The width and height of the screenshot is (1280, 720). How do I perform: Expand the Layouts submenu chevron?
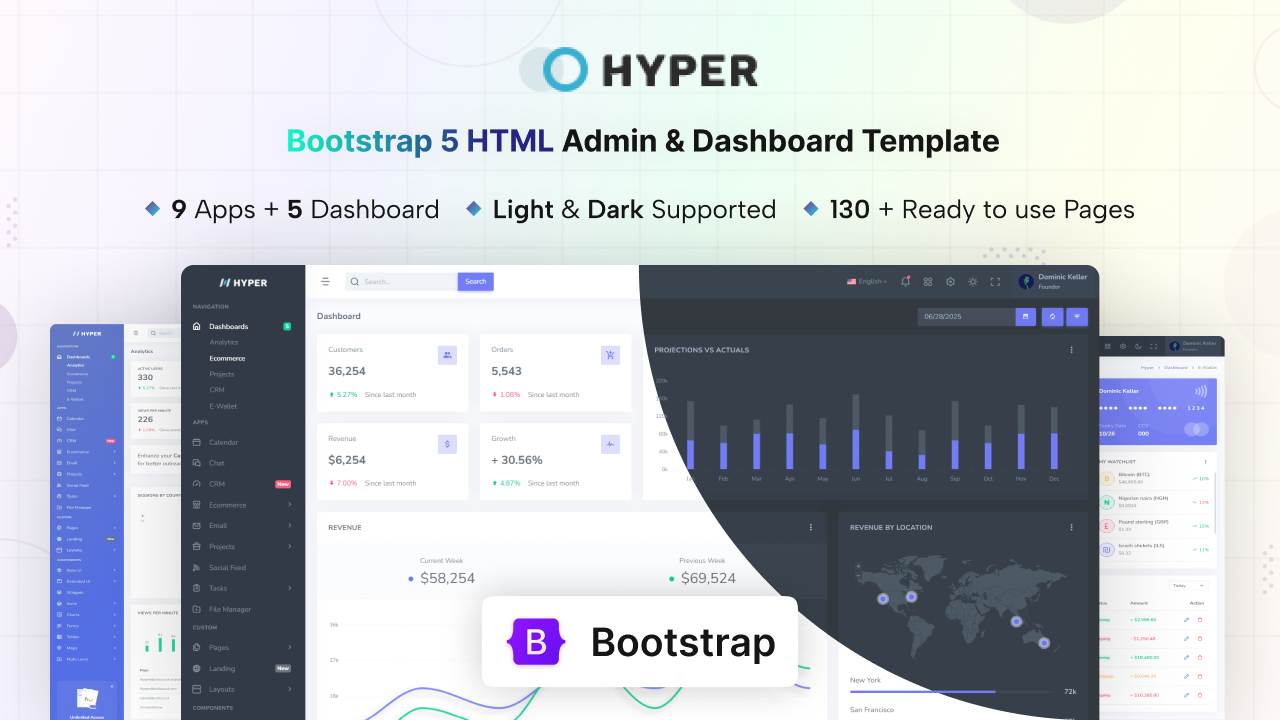pos(290,689)
